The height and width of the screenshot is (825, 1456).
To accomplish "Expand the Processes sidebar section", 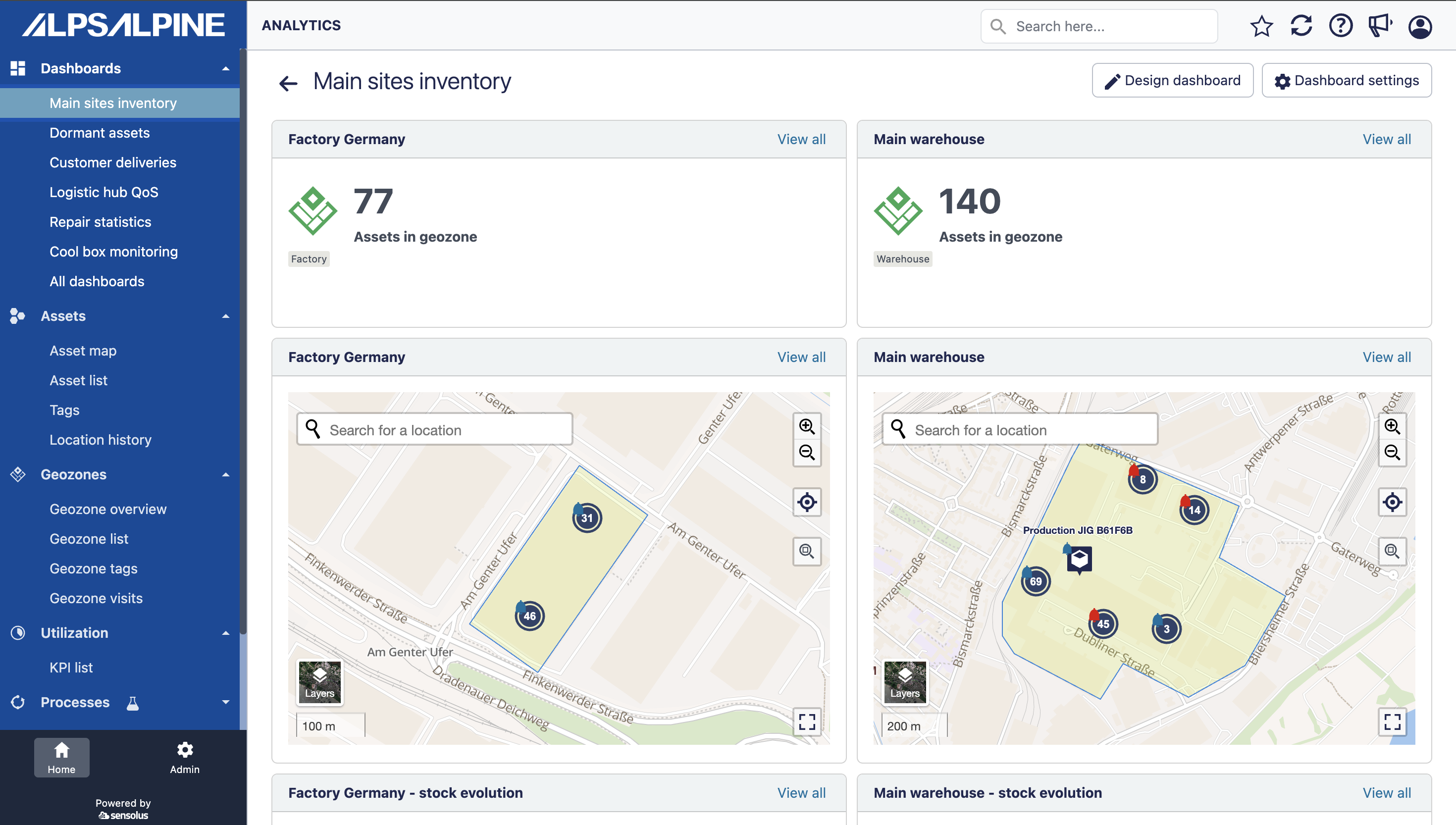I will (x=225, y=702).
